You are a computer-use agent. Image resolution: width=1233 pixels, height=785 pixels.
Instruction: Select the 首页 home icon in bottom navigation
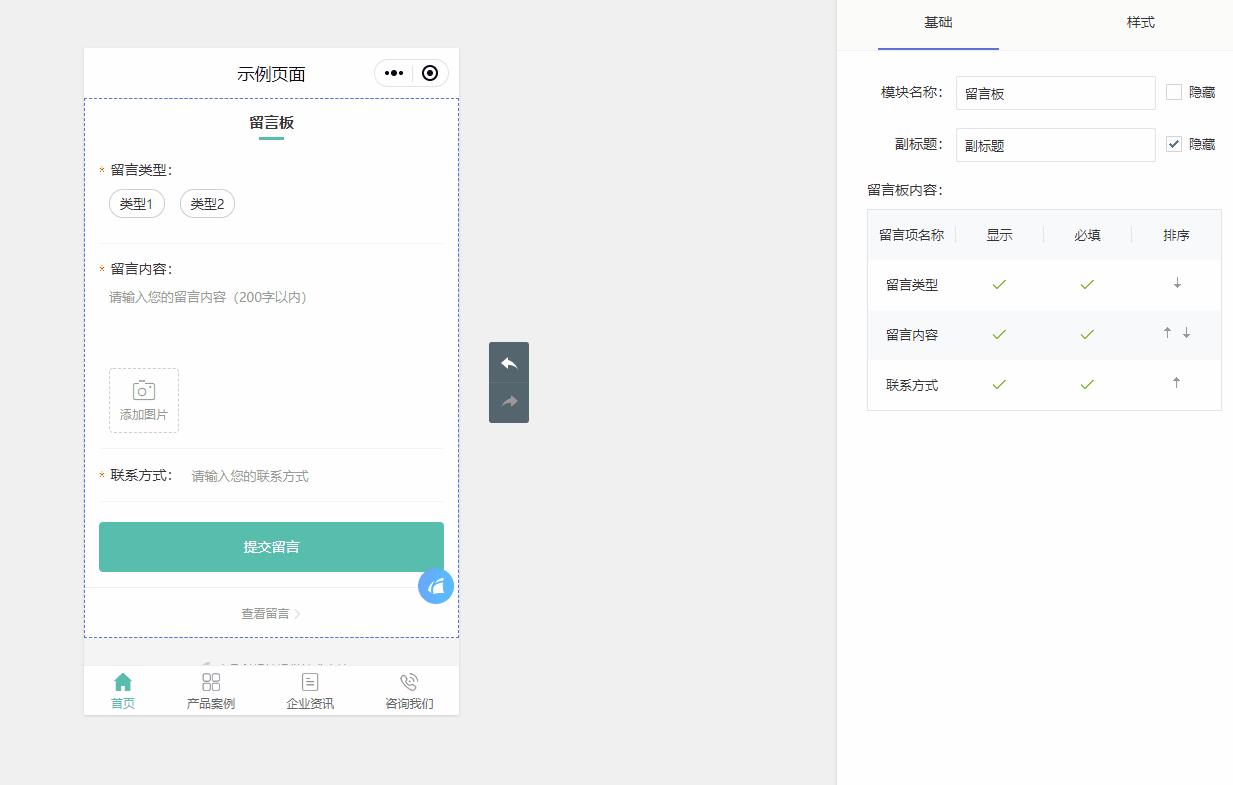[x=122, y=681]
